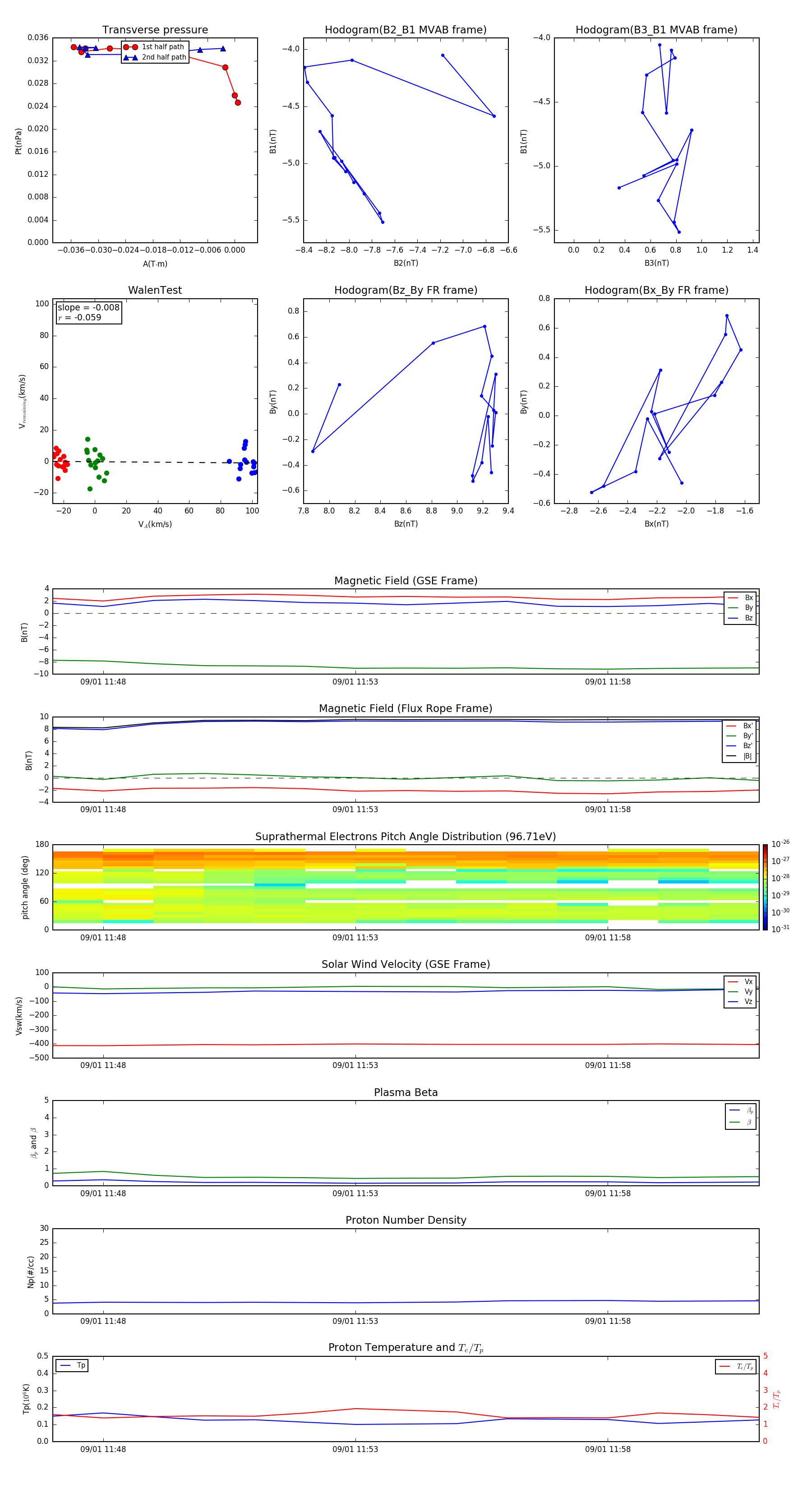Click the 'Hodogram(B2_B1 MVAB frame)' title
The image size is (812, 1489).
406,30
